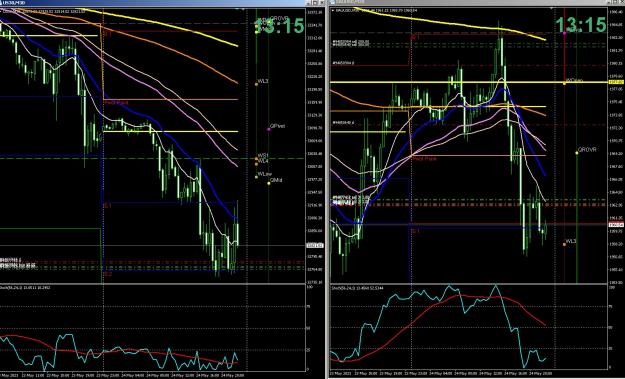
Task: Minimize the left US30 chart window
Action: pyautogui.click(x=309, y=2)
